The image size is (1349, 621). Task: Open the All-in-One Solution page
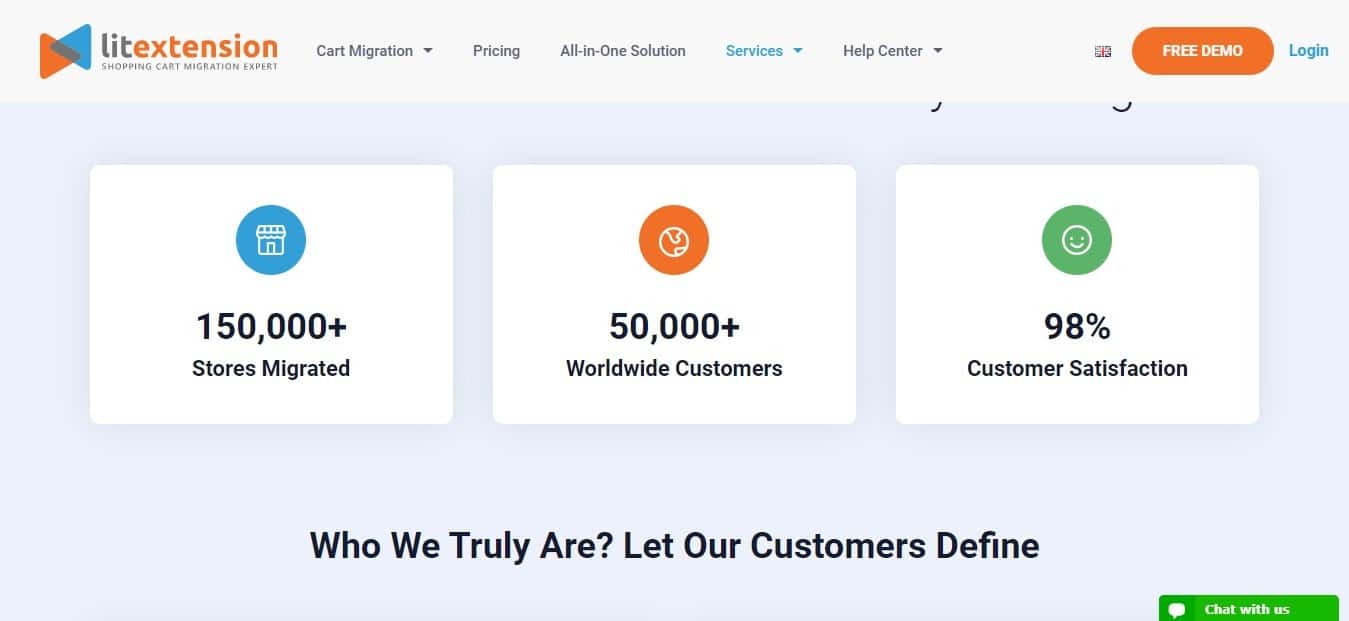pyautogui.click(x=622, y=51)
